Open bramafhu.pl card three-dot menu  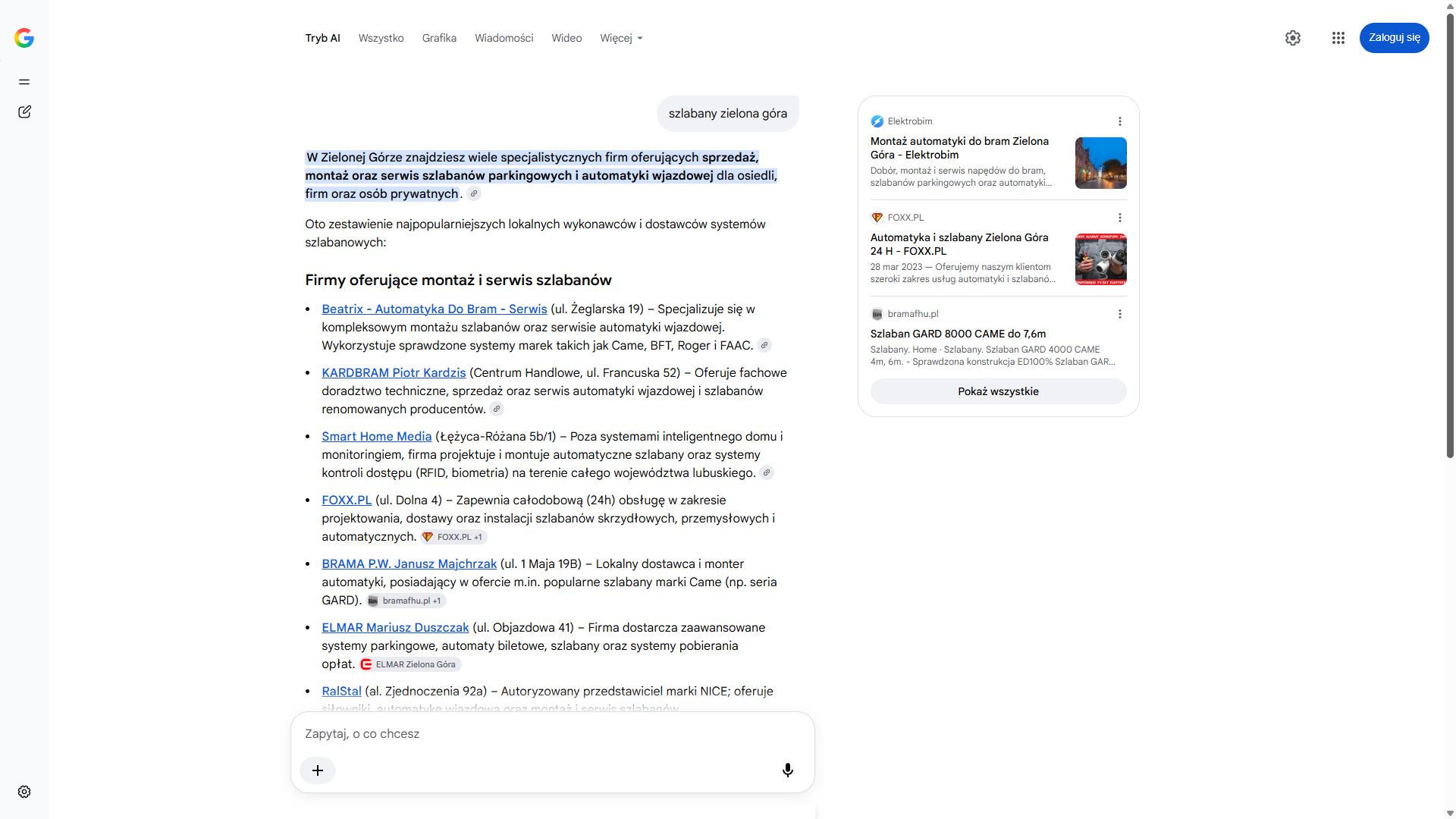click(x=1119, y=314)
